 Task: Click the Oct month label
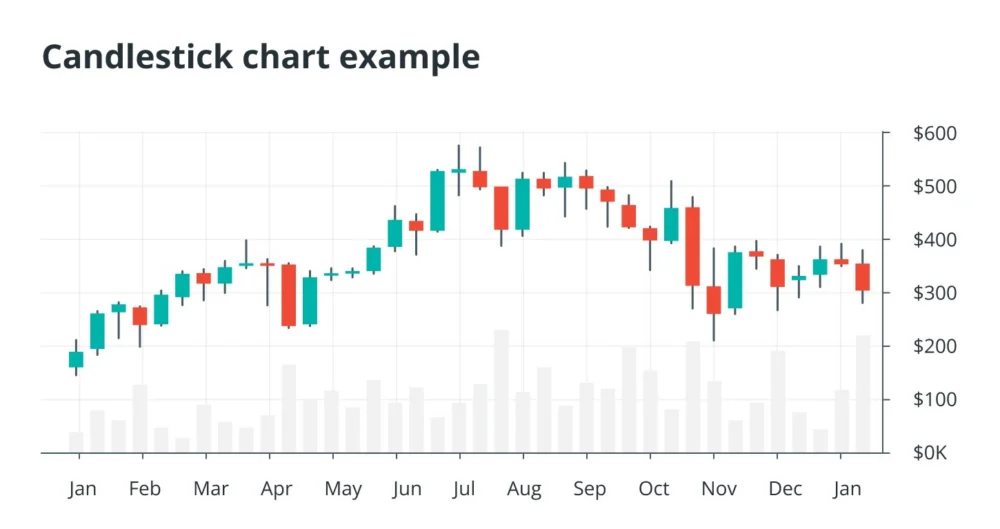tap(654, 489)
